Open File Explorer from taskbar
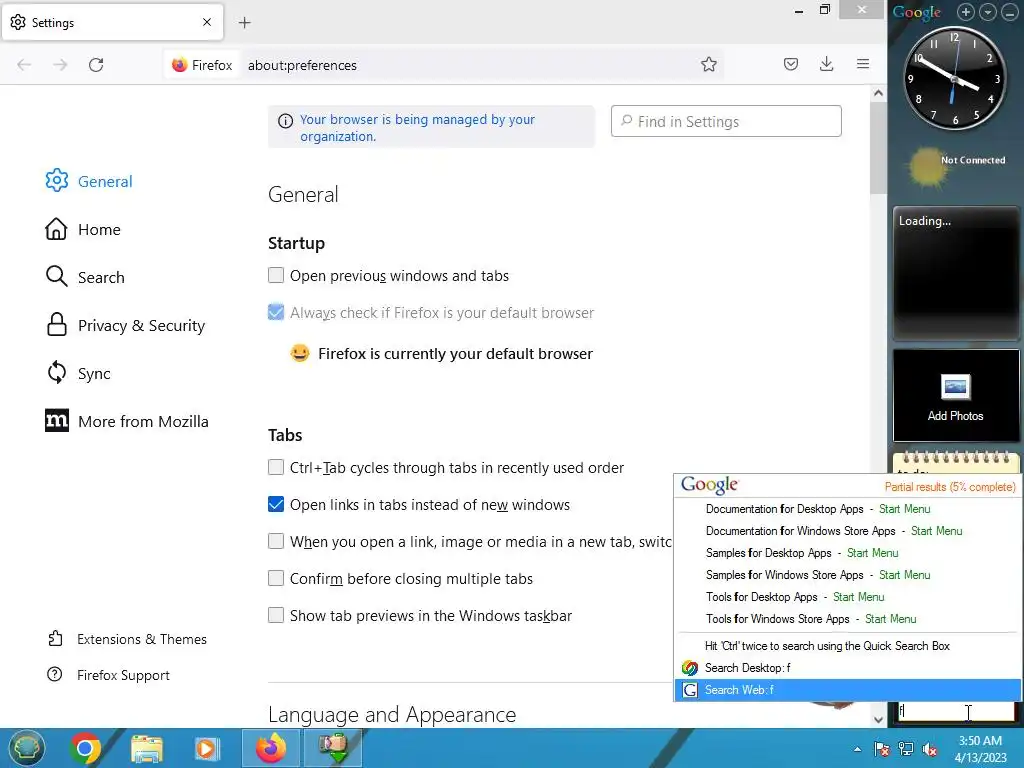 [147, 748]
